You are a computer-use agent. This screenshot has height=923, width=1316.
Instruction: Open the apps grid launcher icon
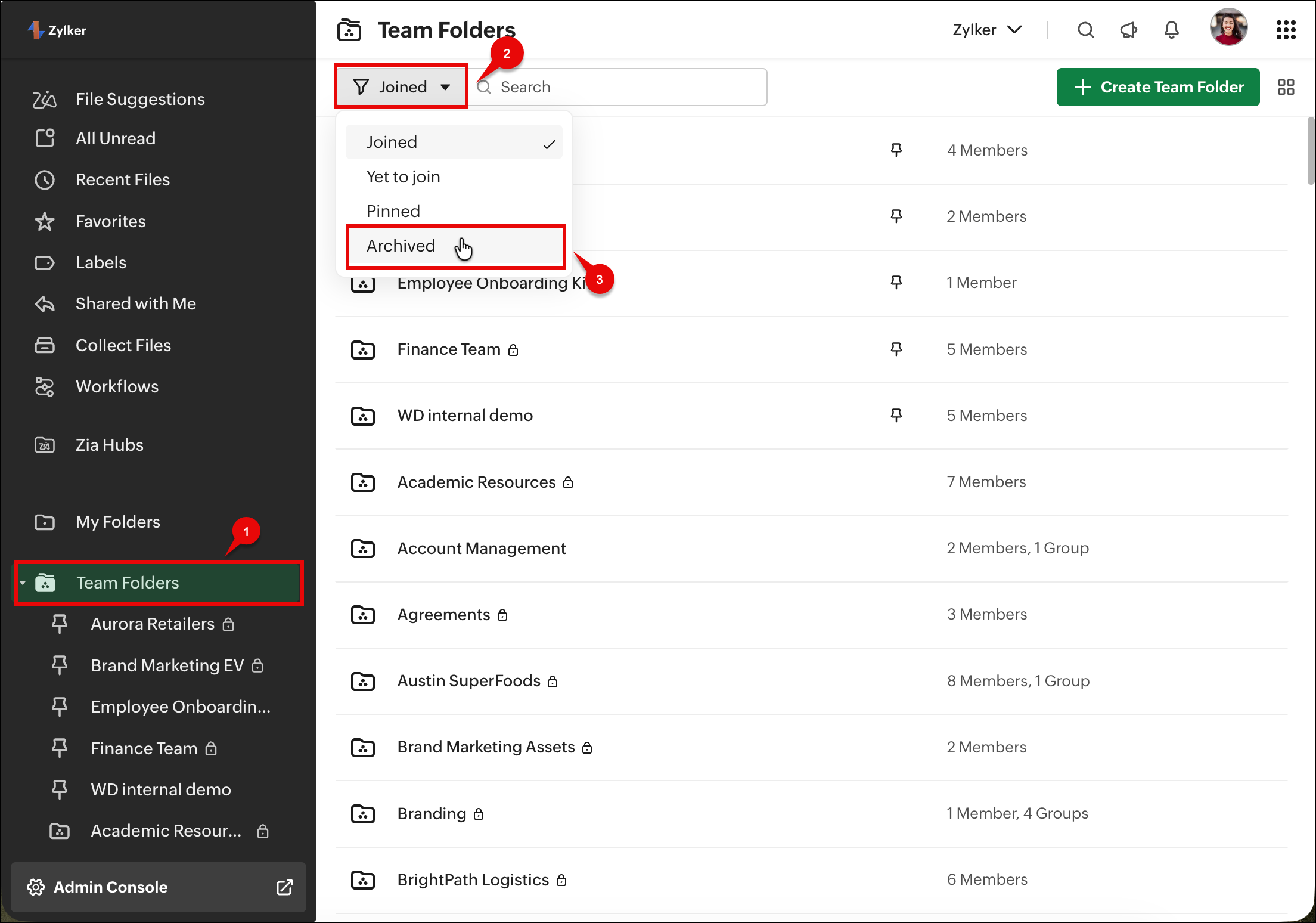[1286, 30]
